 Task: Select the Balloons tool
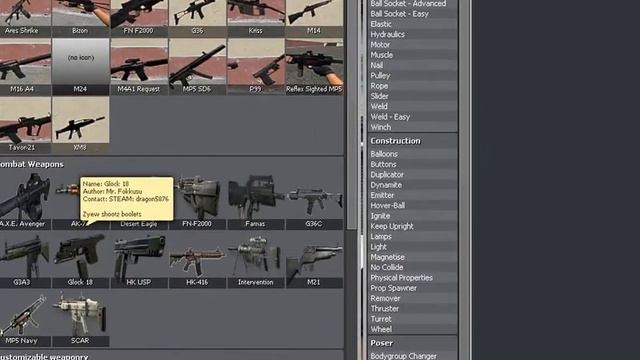click(412, 154)
